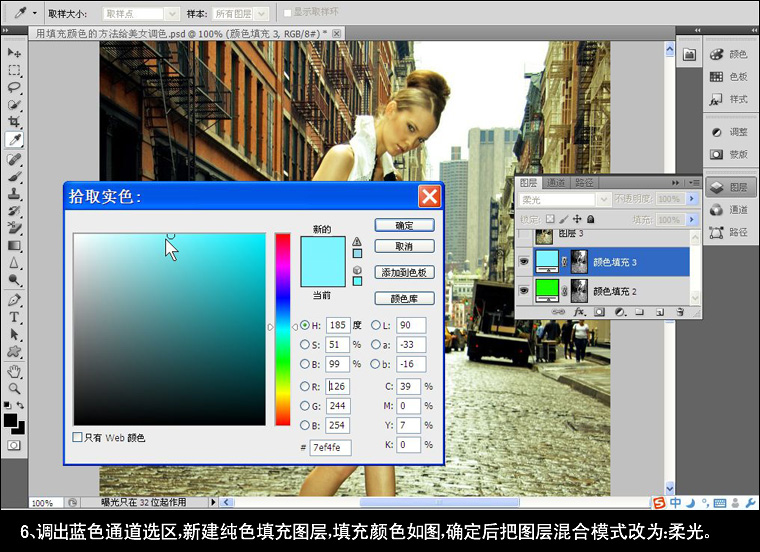Open the tool preset picker arrow

coord(35,13)
